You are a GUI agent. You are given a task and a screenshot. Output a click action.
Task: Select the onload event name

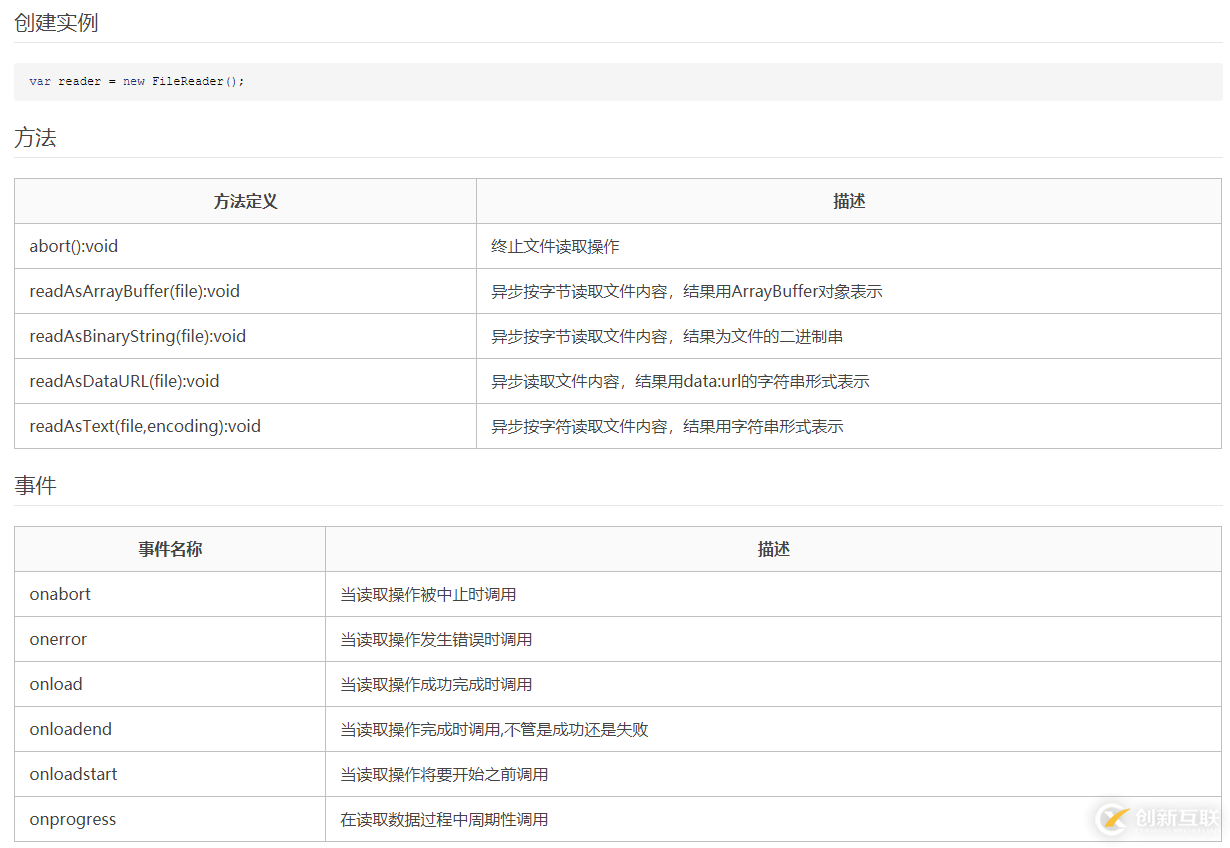point(55,683)
